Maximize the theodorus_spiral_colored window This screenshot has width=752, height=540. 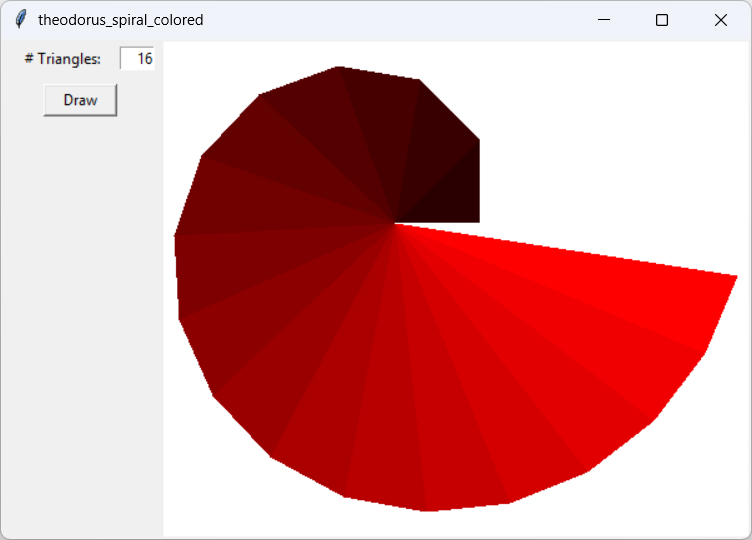tap(662, 20)
